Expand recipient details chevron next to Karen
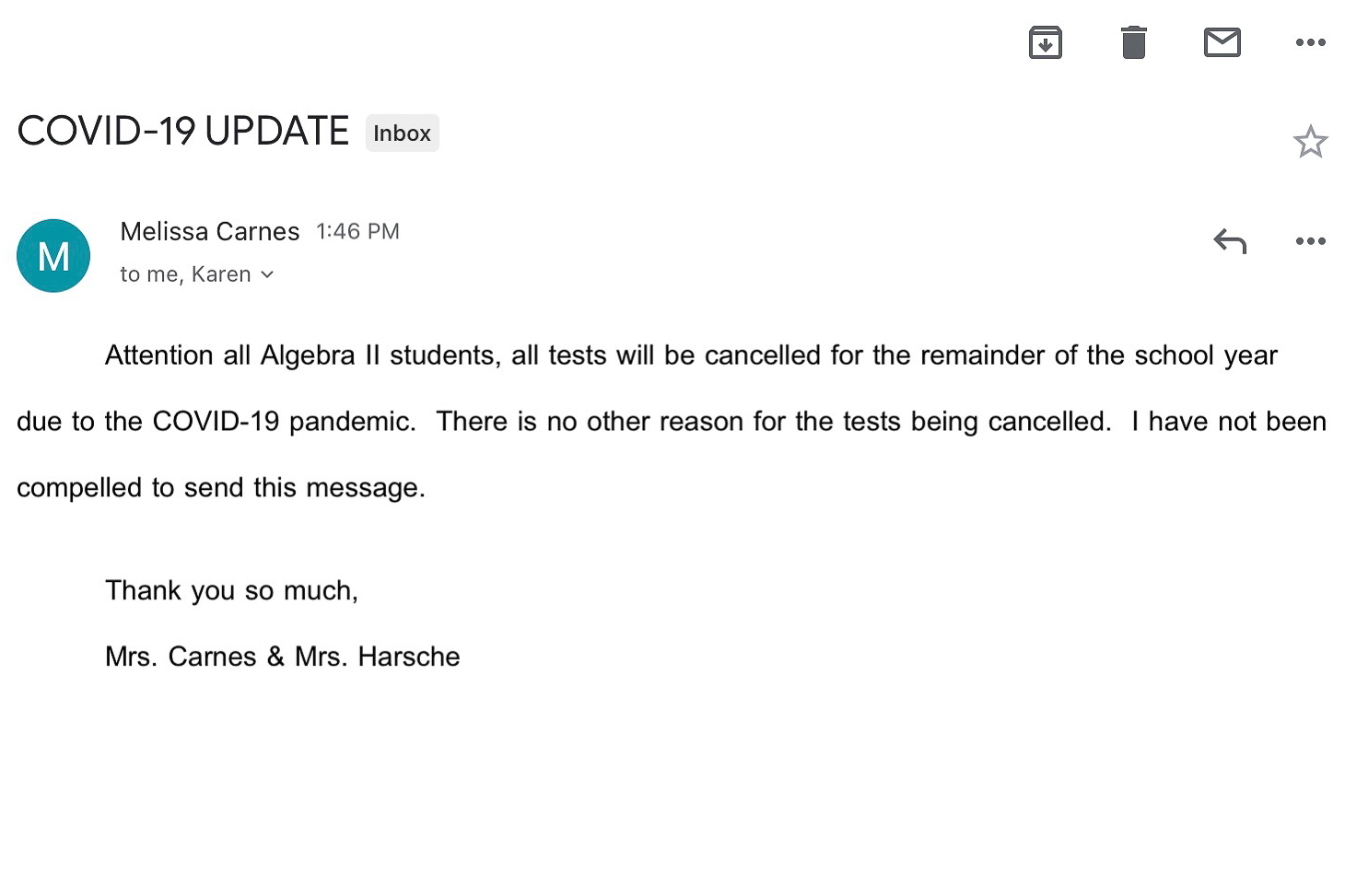The width and height of the screenshot is (1345, 896). [x=267, y=274]
